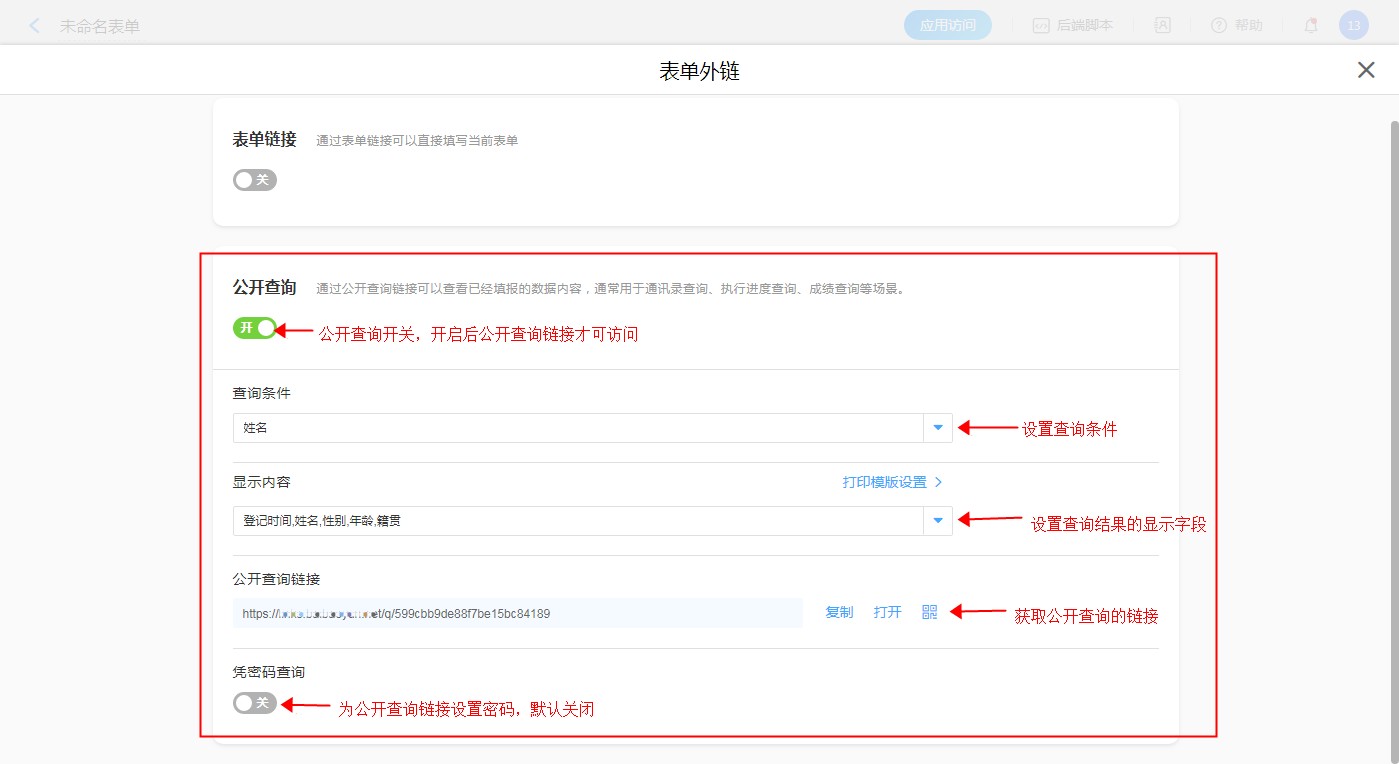Click the user avatar labeled 13
The image size is (1399, 764).
pos(1353,26)
